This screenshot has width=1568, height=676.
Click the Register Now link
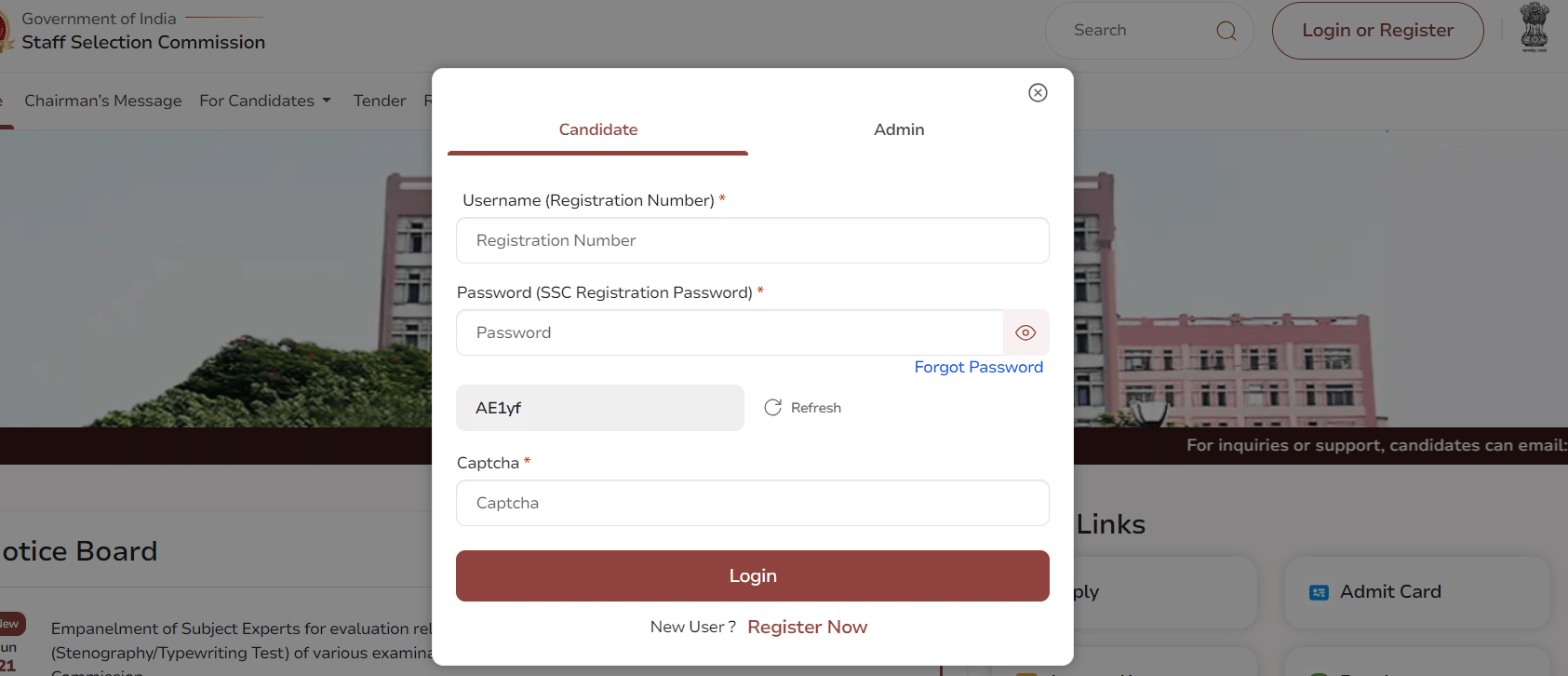click(807, 627)
